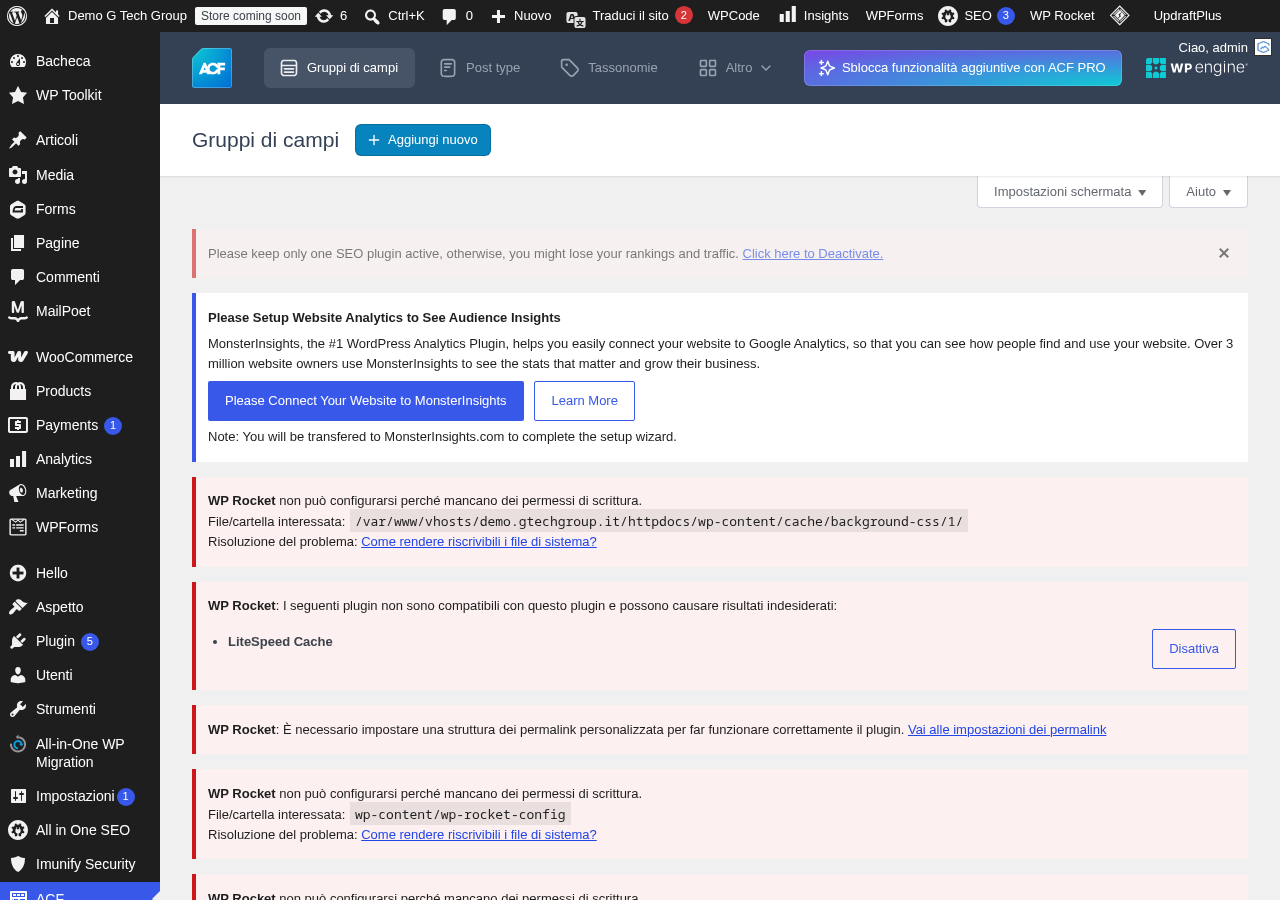
Task: Click Disattiva for LiteSpeed Cache
Action: [x=1194, y=649]
